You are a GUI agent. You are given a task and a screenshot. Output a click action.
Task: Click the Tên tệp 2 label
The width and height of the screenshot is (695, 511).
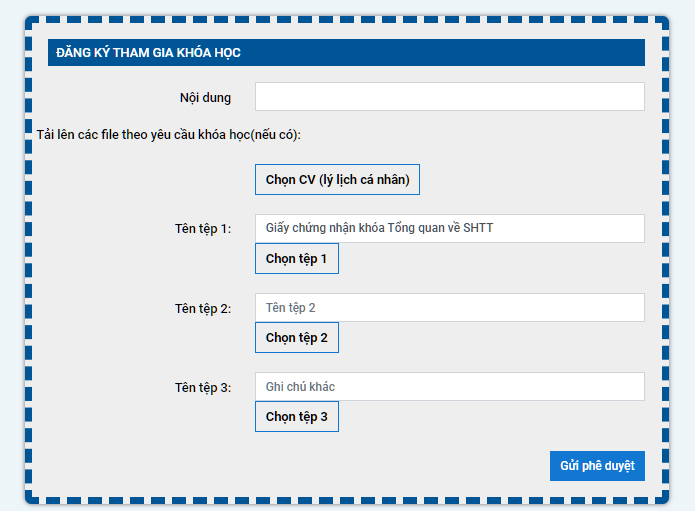(x=202, y=308)
